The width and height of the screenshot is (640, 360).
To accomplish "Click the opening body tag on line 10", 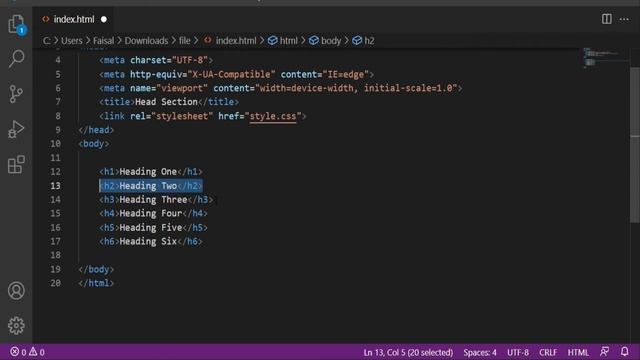I will pos(94,144).
